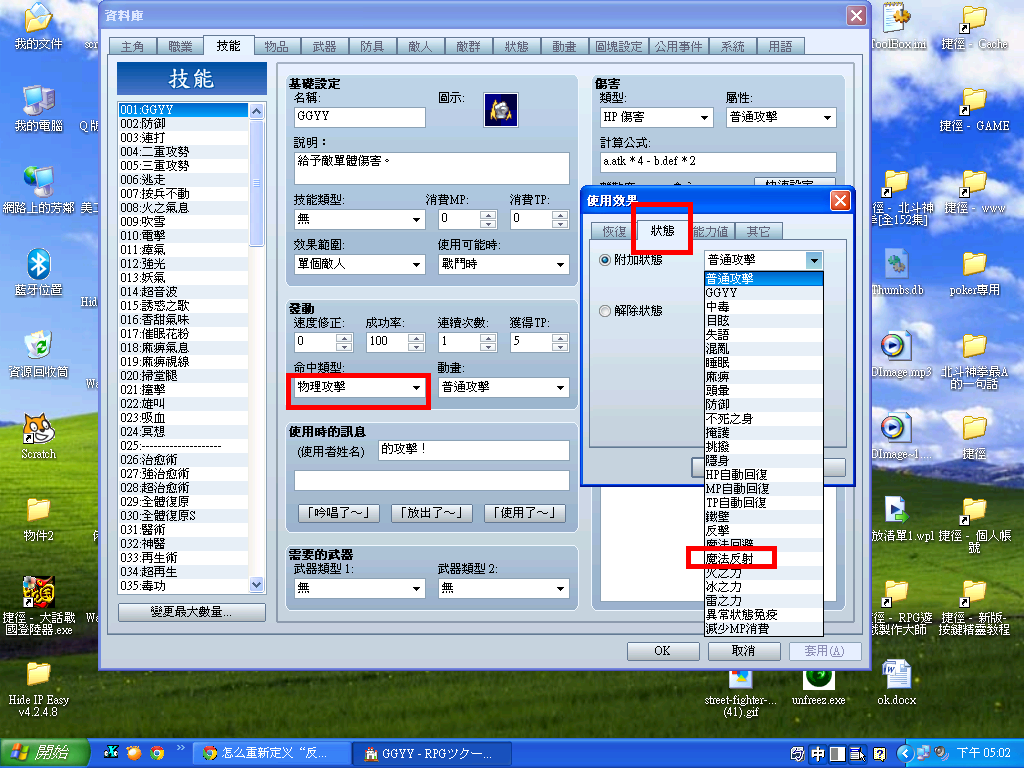Click the 計算公式 formula input field
This screenshot has height=768, width=1024.
coord(718,161)
